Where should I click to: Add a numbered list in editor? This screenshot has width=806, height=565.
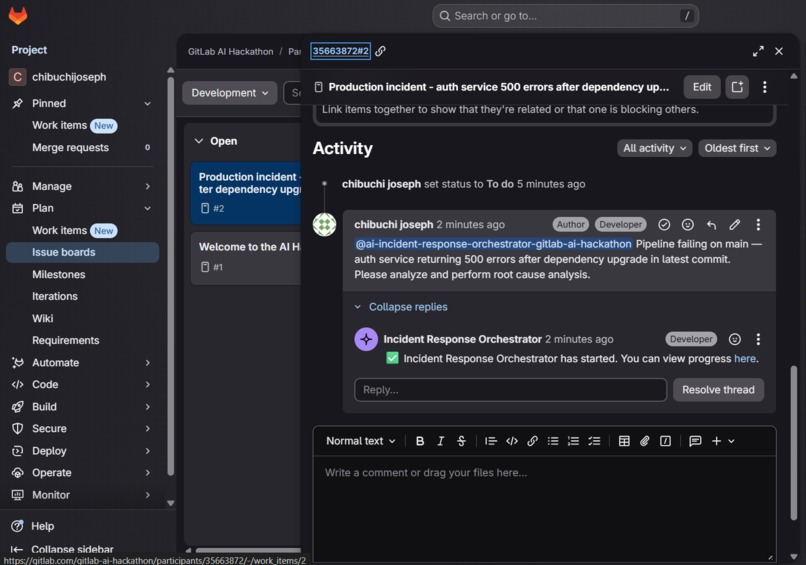click(x=574, y=441)
